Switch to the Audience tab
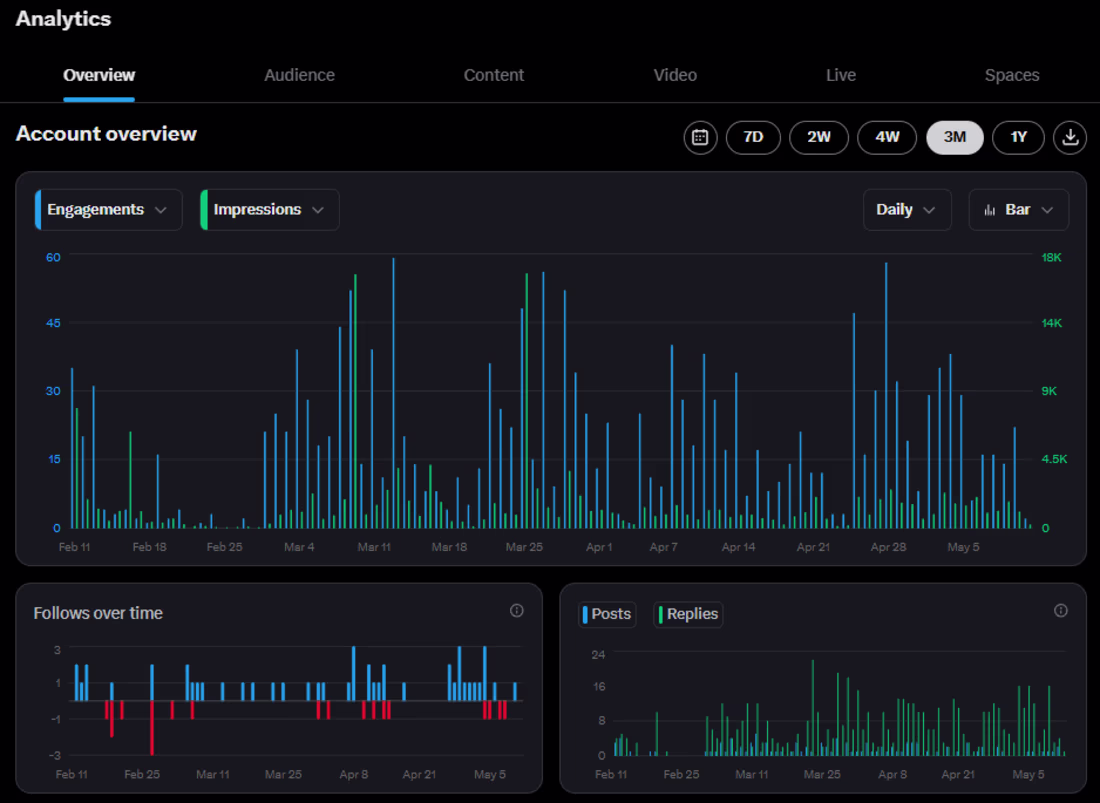Viewport: 1100px width, 803px height. coord(299,75)
